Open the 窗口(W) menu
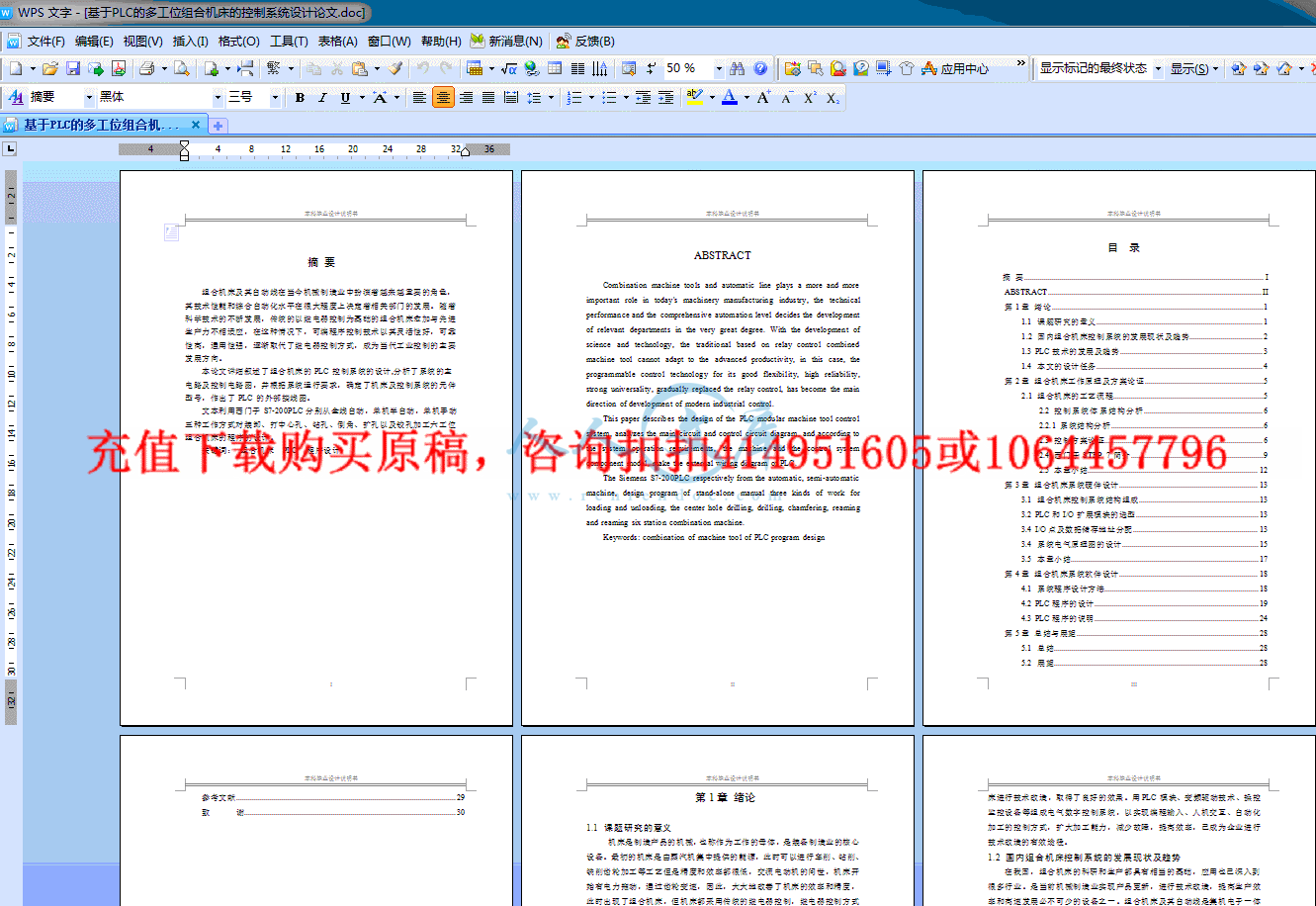1316x906 pixels. 389,41
